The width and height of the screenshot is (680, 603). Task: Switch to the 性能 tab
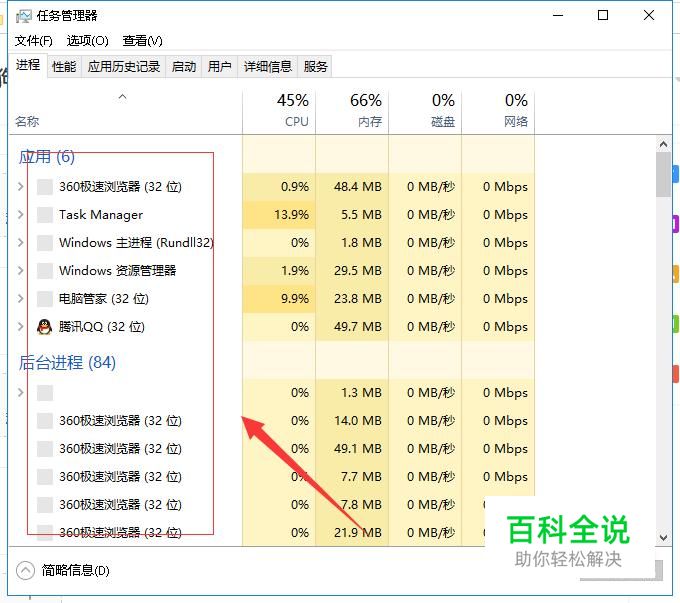64,67
